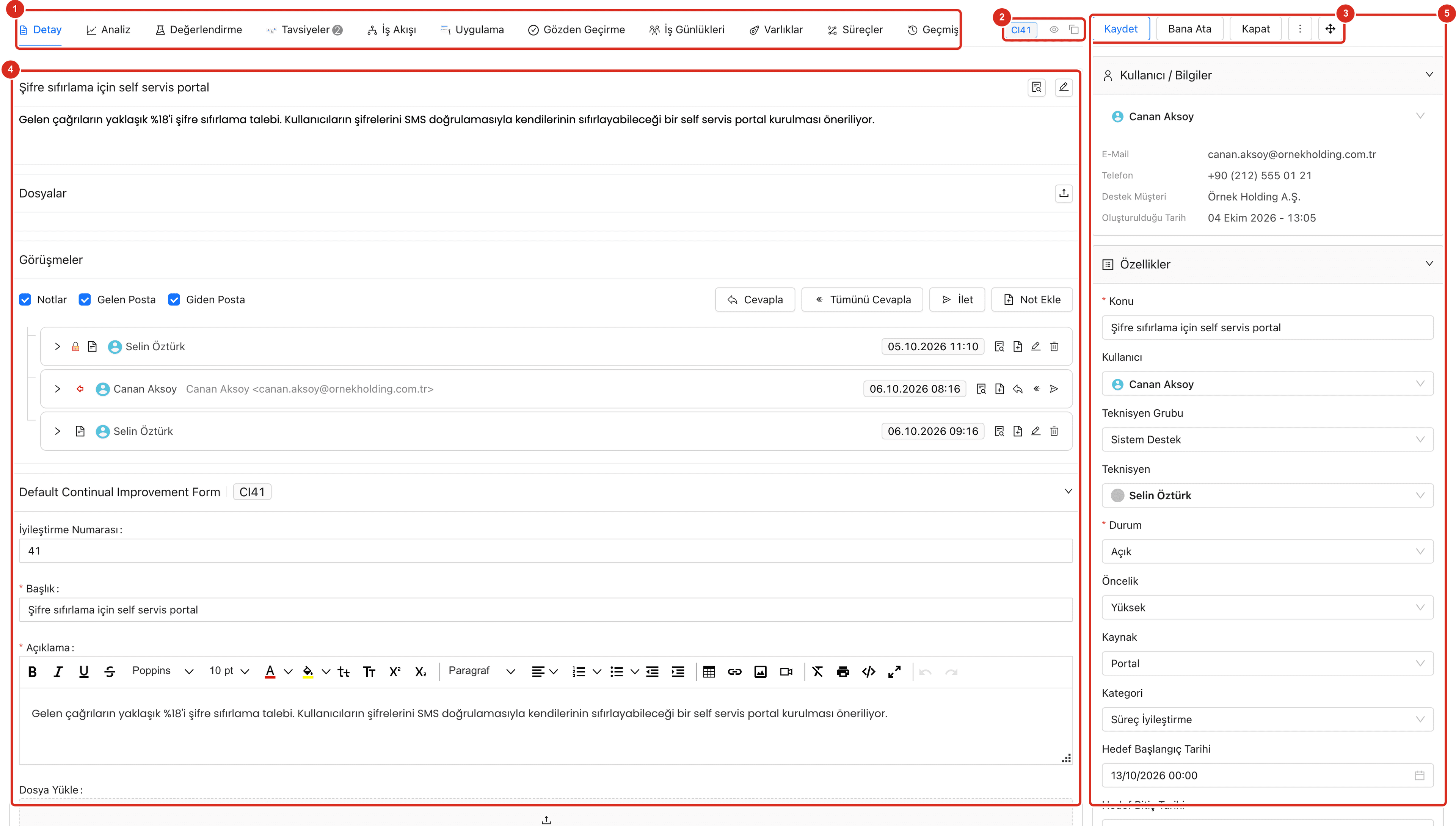Uncheck the Notlar checkbox

click(x=25, y=299)
